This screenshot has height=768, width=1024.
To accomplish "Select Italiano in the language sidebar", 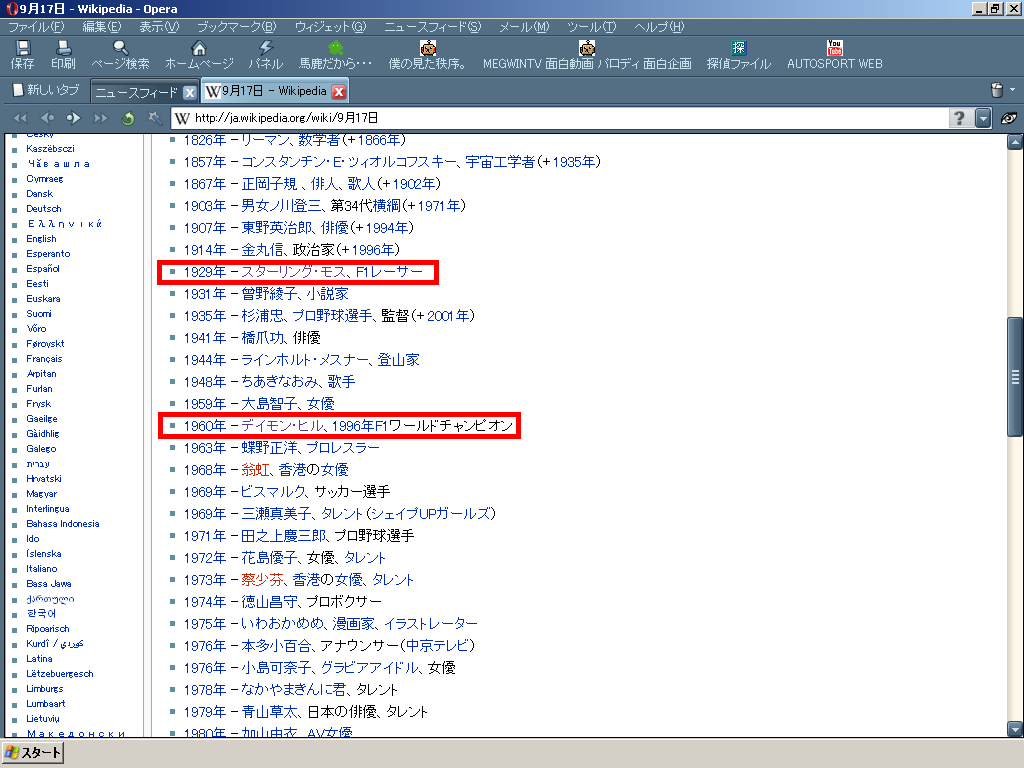I will [42, 569].
